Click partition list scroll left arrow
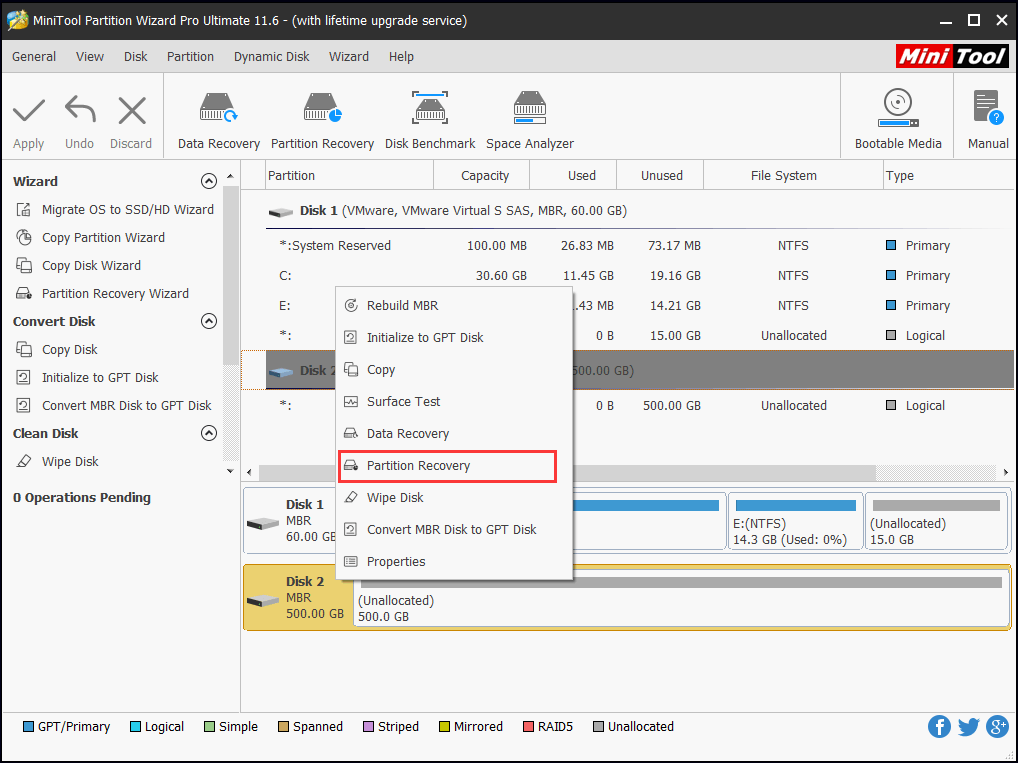Screen dimensions: 1018x763 pos(250,472)
